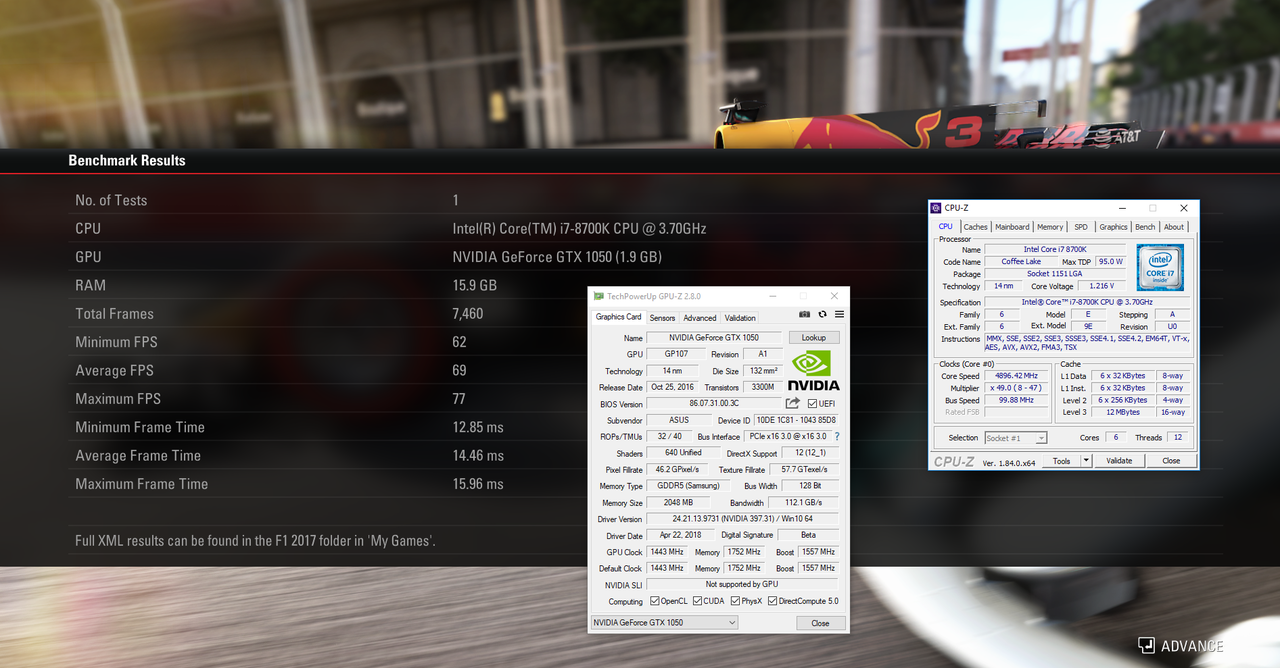Toggle the OpenCL checkbox

[655, 601]
